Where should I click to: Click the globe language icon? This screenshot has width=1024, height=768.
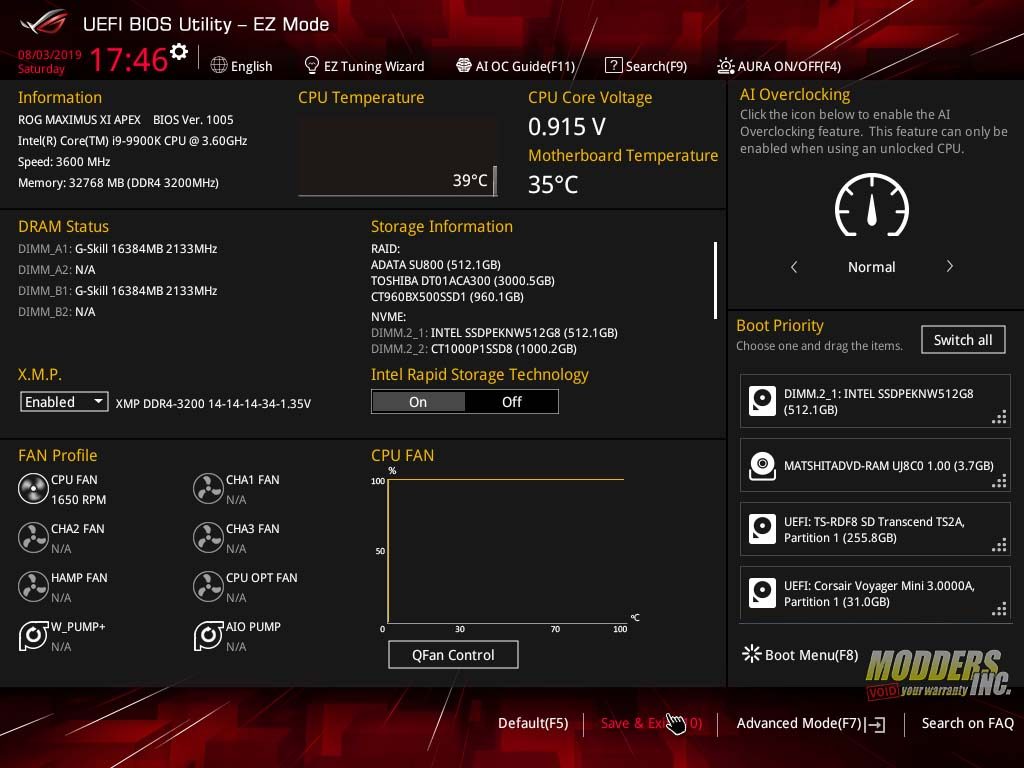(219, 65)
